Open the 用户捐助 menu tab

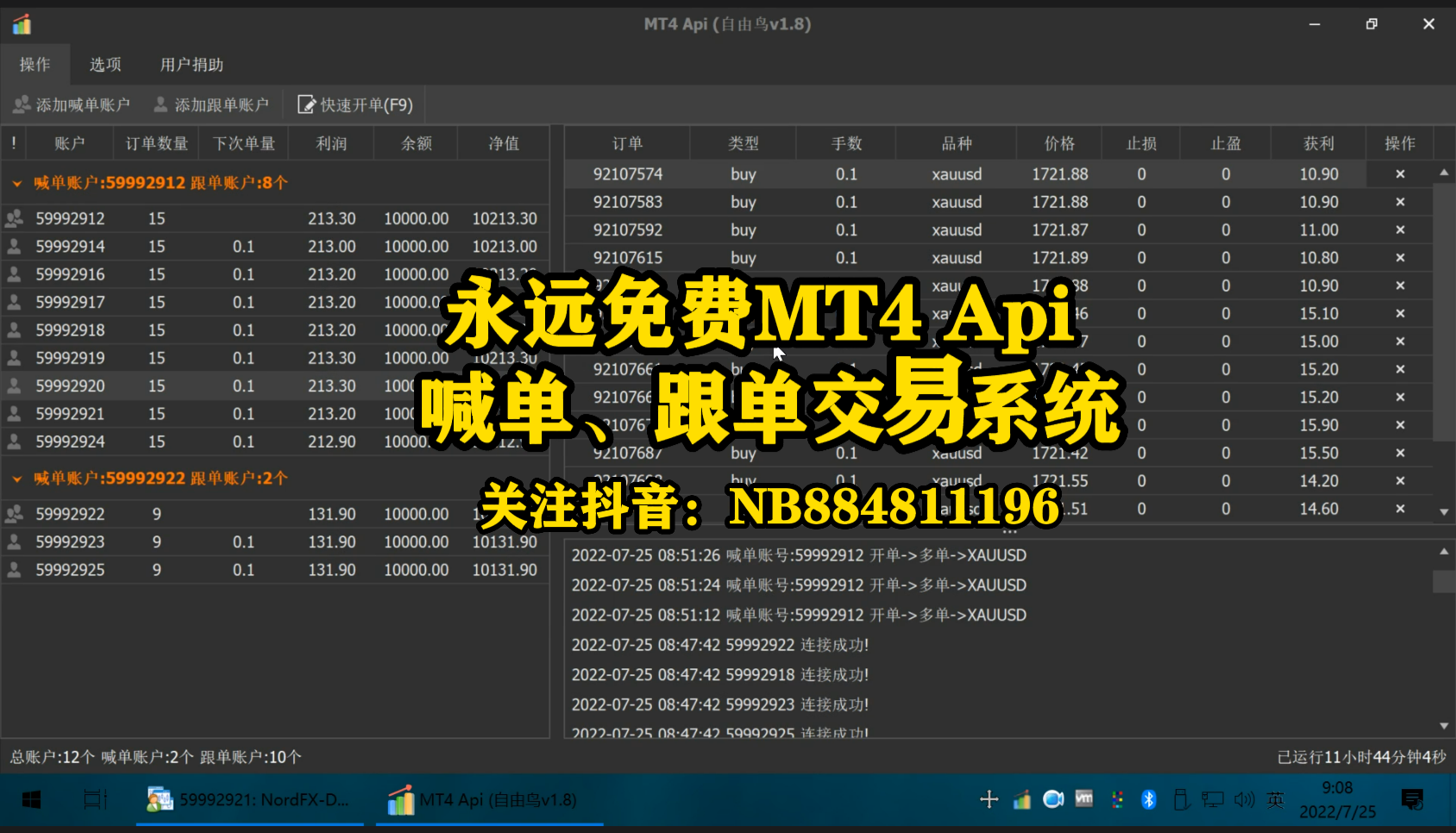191,65
